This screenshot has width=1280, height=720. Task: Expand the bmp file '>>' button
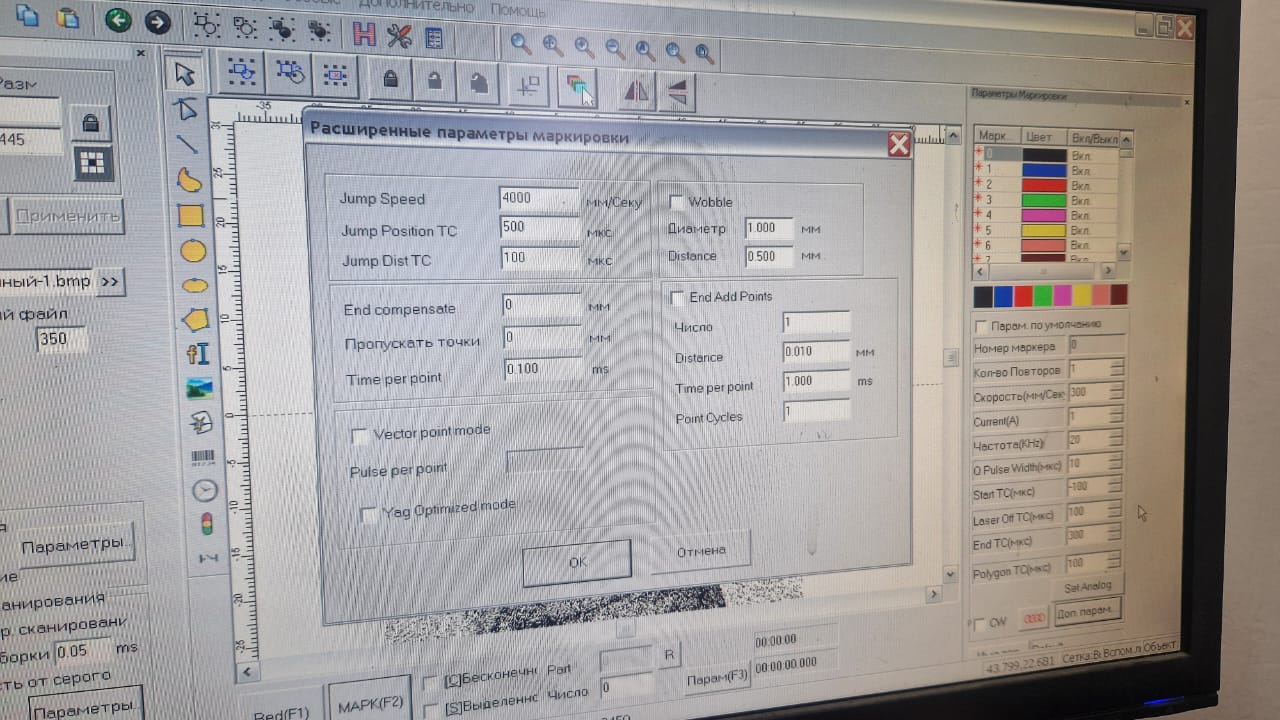tap(109, 281)
